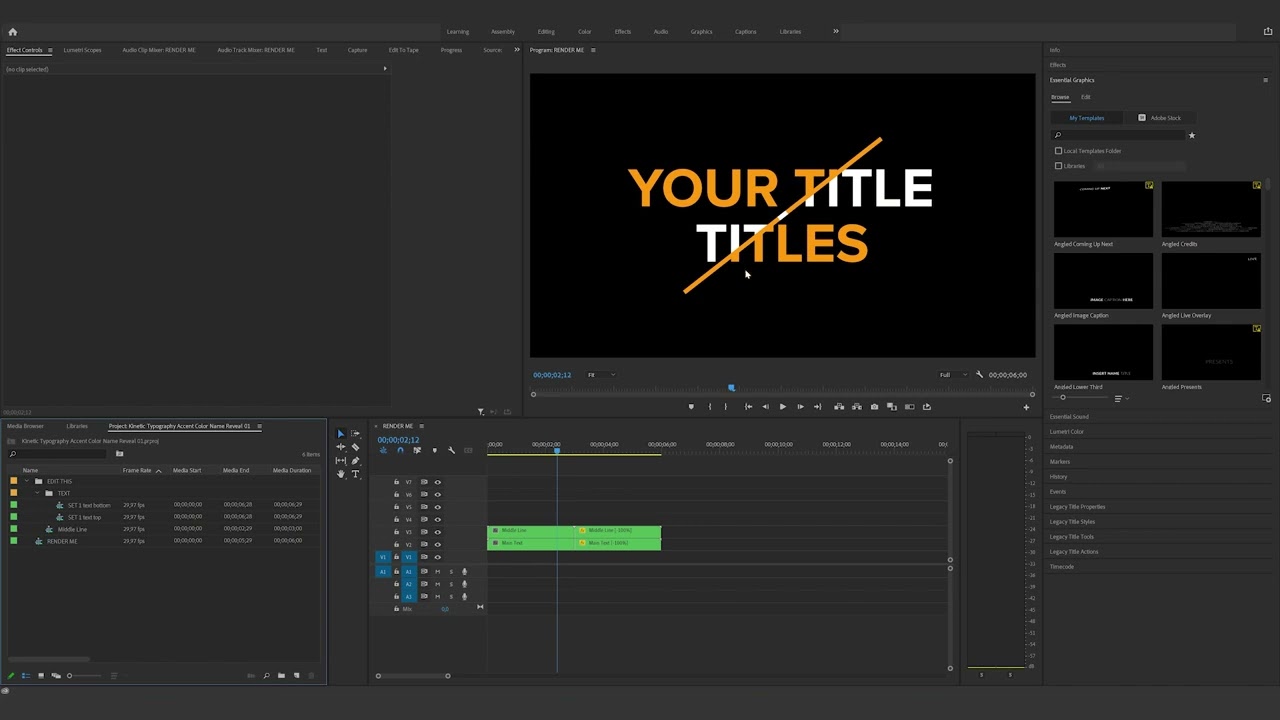
Task: Open the Lumetri Scopes tab
Action: click(x=82, y=50)
